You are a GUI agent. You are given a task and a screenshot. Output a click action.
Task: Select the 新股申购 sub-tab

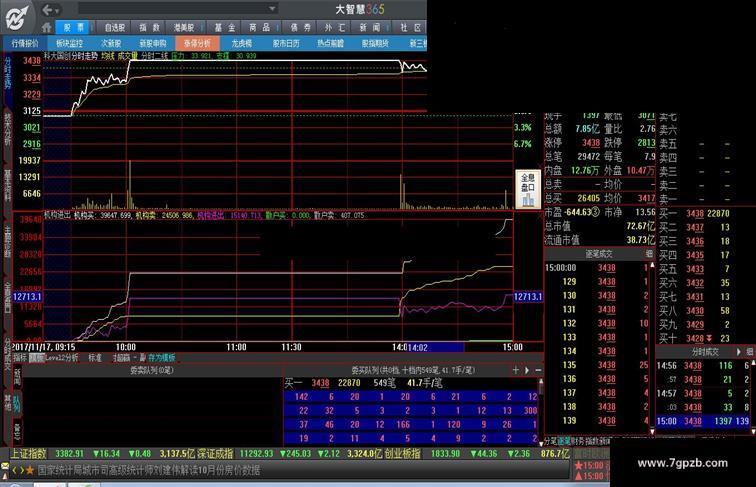click(153, 43)
